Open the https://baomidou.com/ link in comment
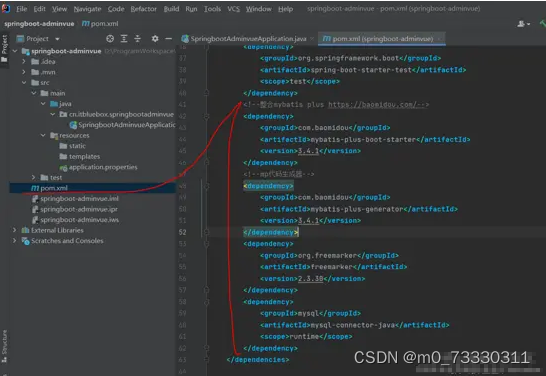The width and height of the screenshot is (546, 376). click(x=372, y=104)
